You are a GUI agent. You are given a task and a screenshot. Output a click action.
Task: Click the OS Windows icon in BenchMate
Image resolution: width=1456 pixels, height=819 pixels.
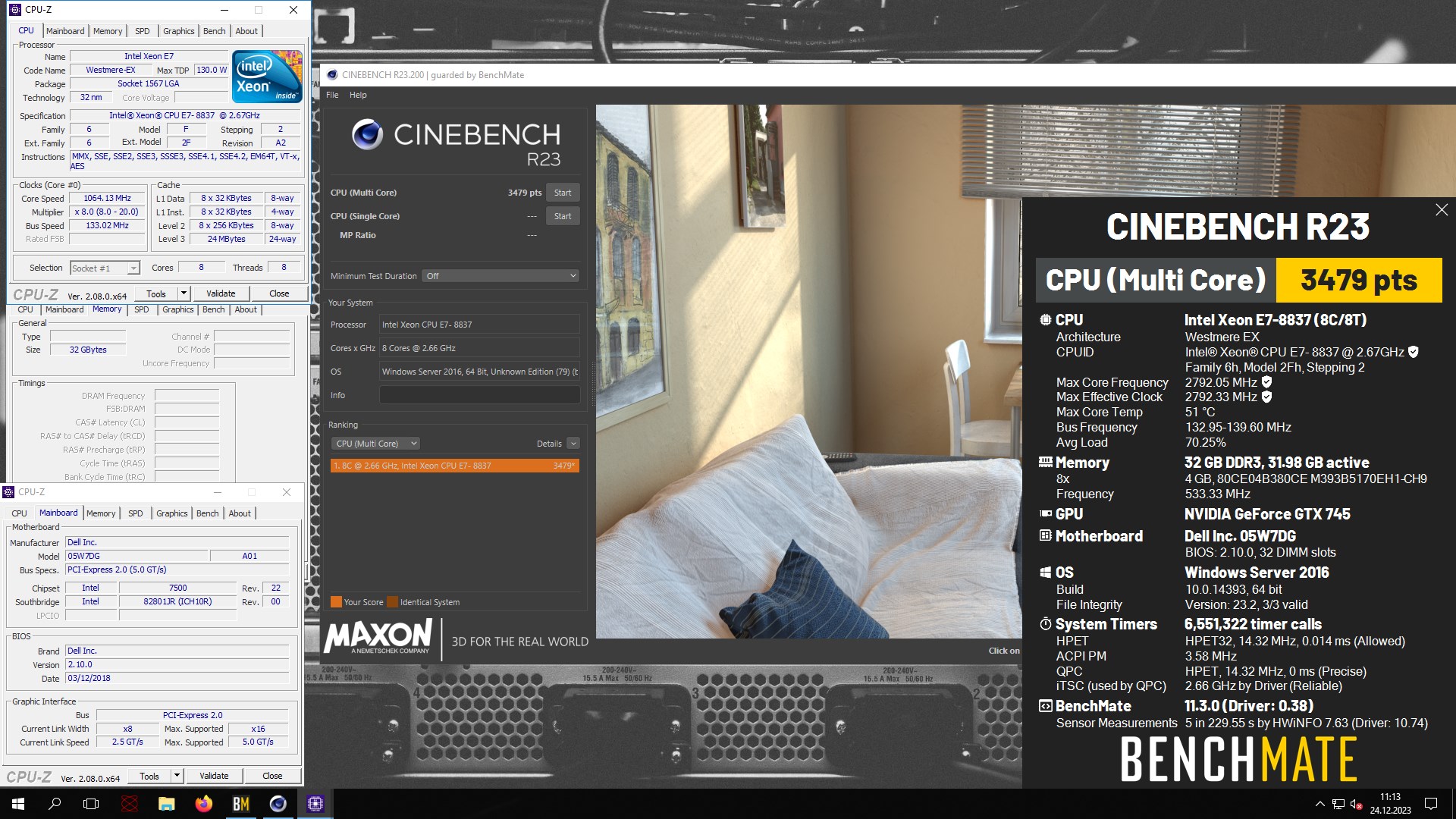1046,573
